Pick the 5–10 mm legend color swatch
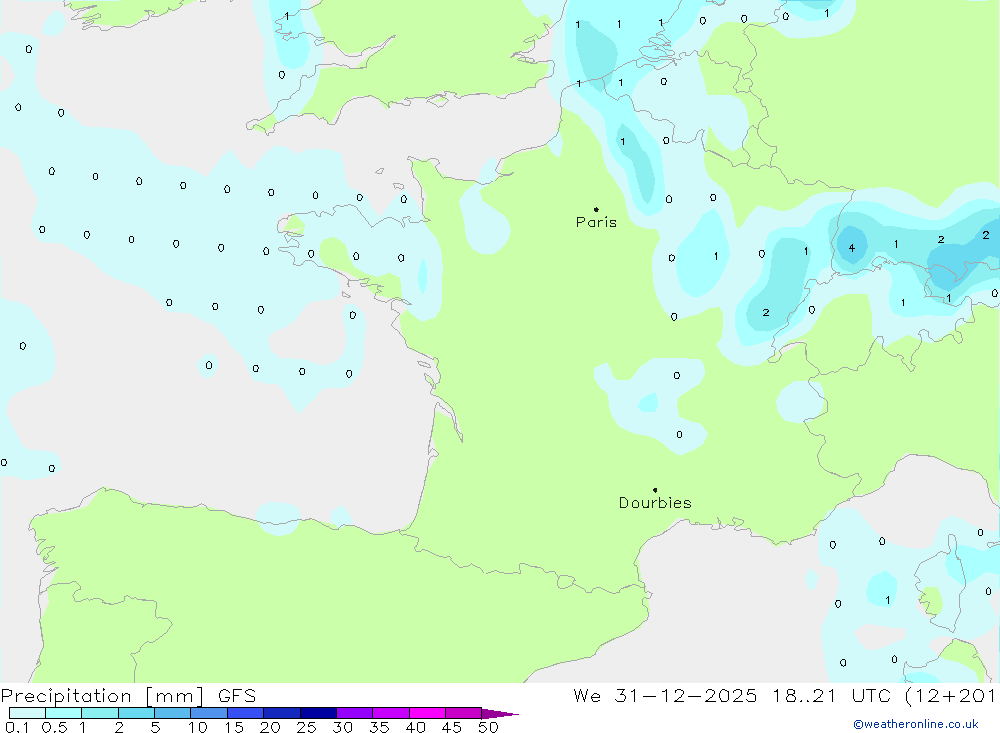Screen dimensions: 1000x733 [173, 713]
